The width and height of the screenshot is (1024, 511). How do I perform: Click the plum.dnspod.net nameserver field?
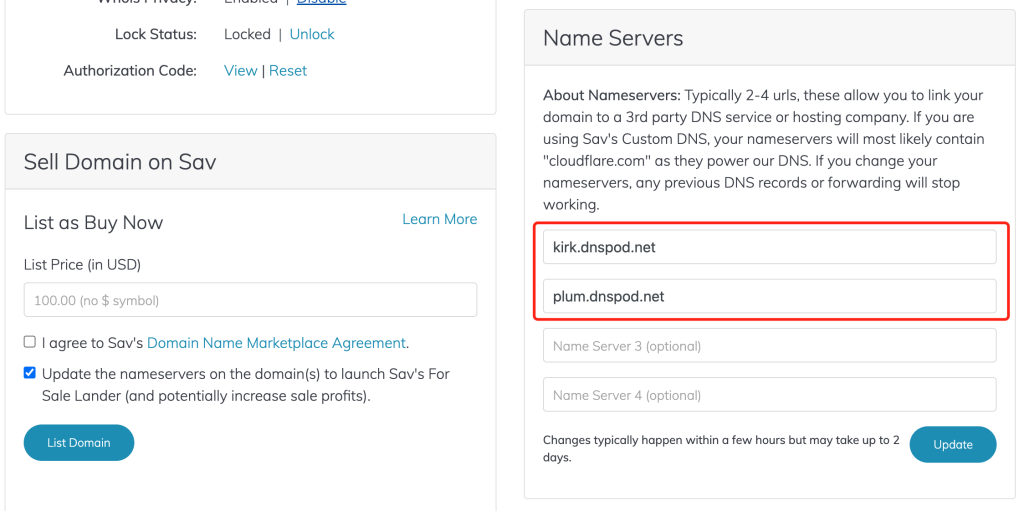769,296
